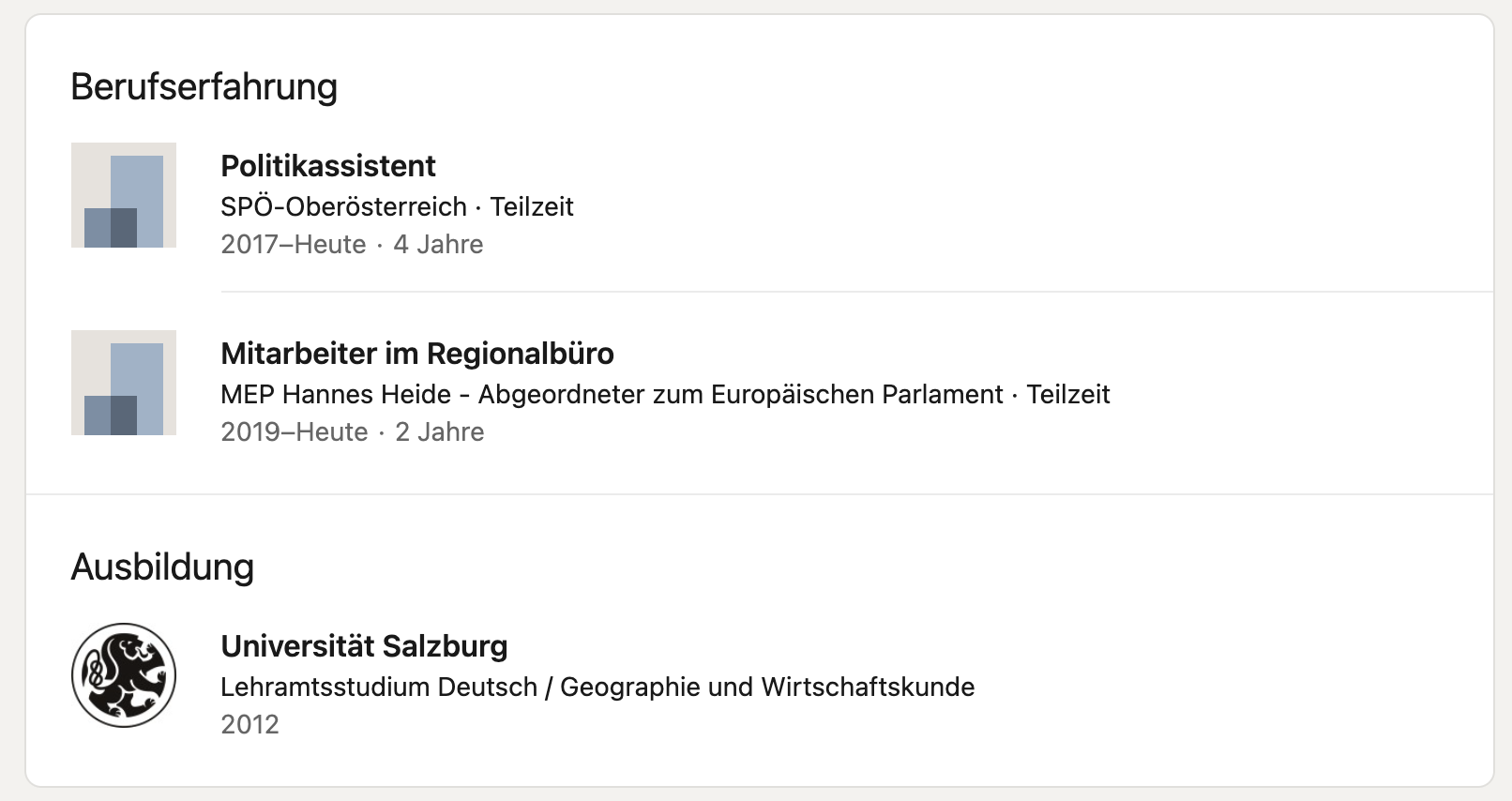This screenshot has width=1512, height=801.
Task: Click the 2017–Heute date range
Action: point(294,244)
